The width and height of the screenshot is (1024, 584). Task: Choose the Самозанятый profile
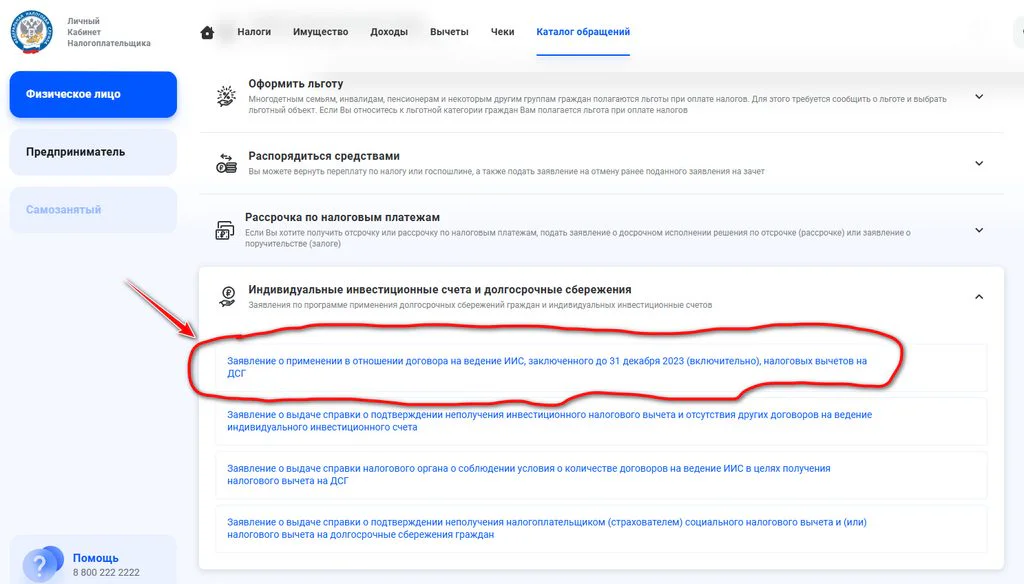point(93,210)
